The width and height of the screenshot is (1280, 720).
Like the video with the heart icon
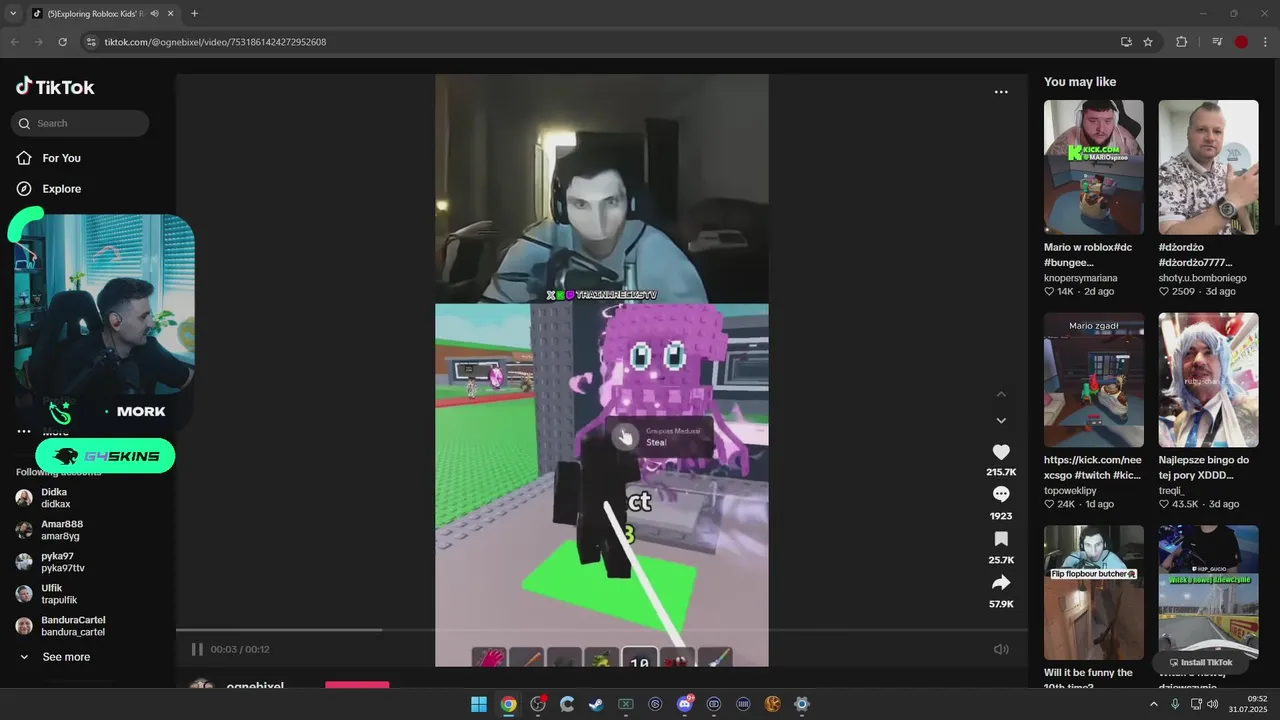(1001, 452)
